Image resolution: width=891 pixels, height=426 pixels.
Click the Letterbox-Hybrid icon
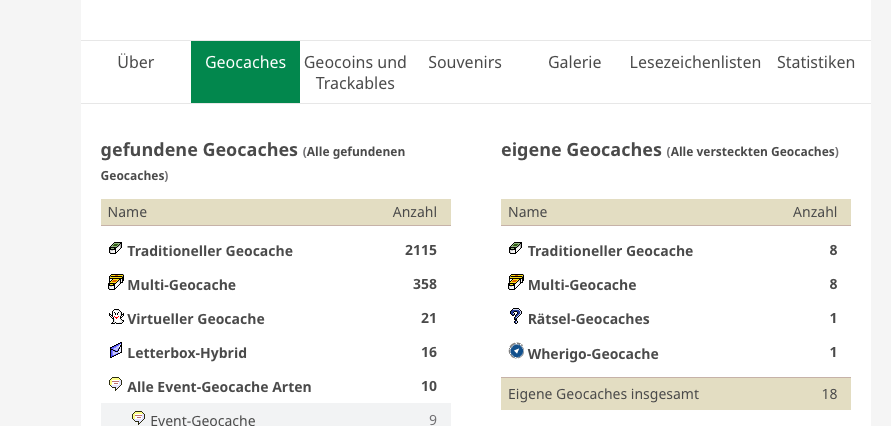(x=115, y=350)
